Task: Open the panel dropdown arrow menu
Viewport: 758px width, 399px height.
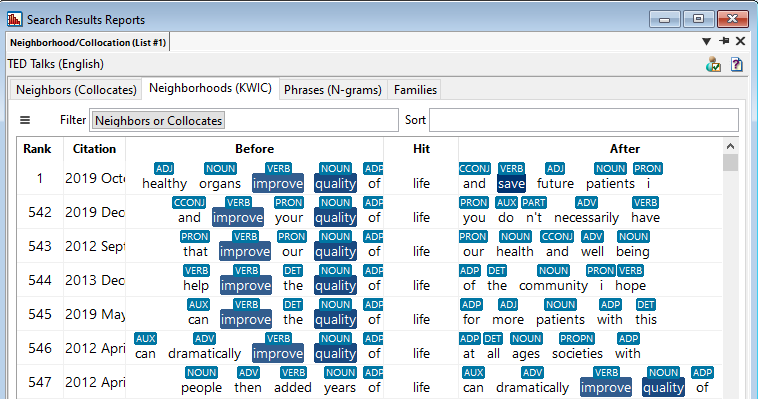Action: (706, 42)
